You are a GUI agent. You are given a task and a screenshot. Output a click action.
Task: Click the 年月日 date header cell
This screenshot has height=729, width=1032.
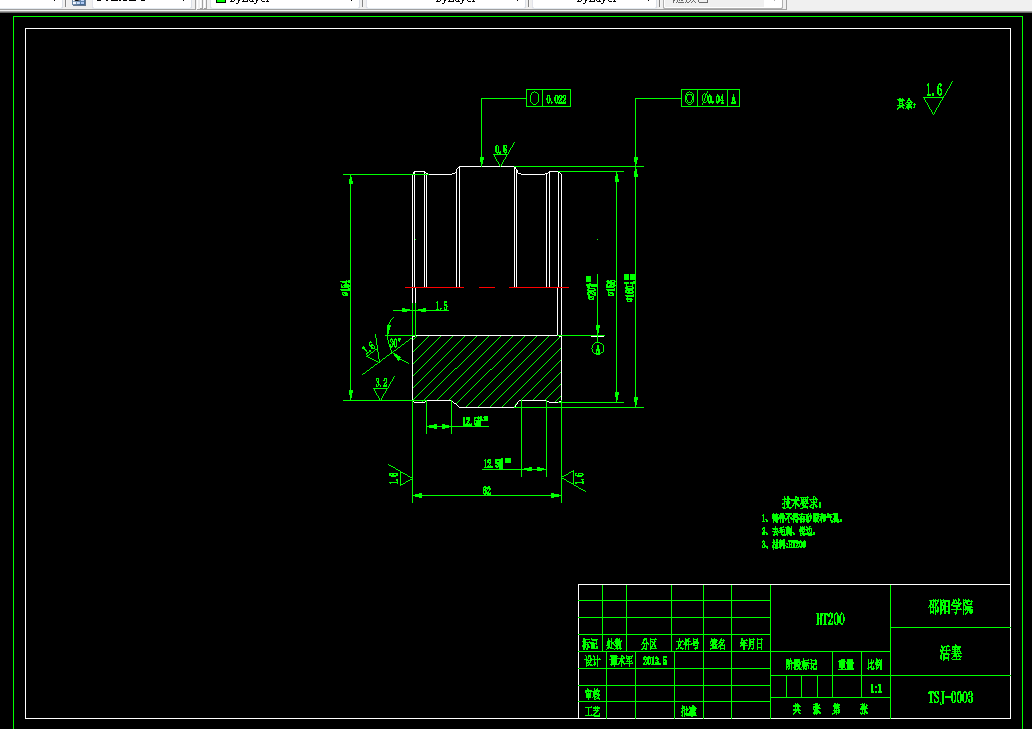pyautogui.click(x=751, y=644)
